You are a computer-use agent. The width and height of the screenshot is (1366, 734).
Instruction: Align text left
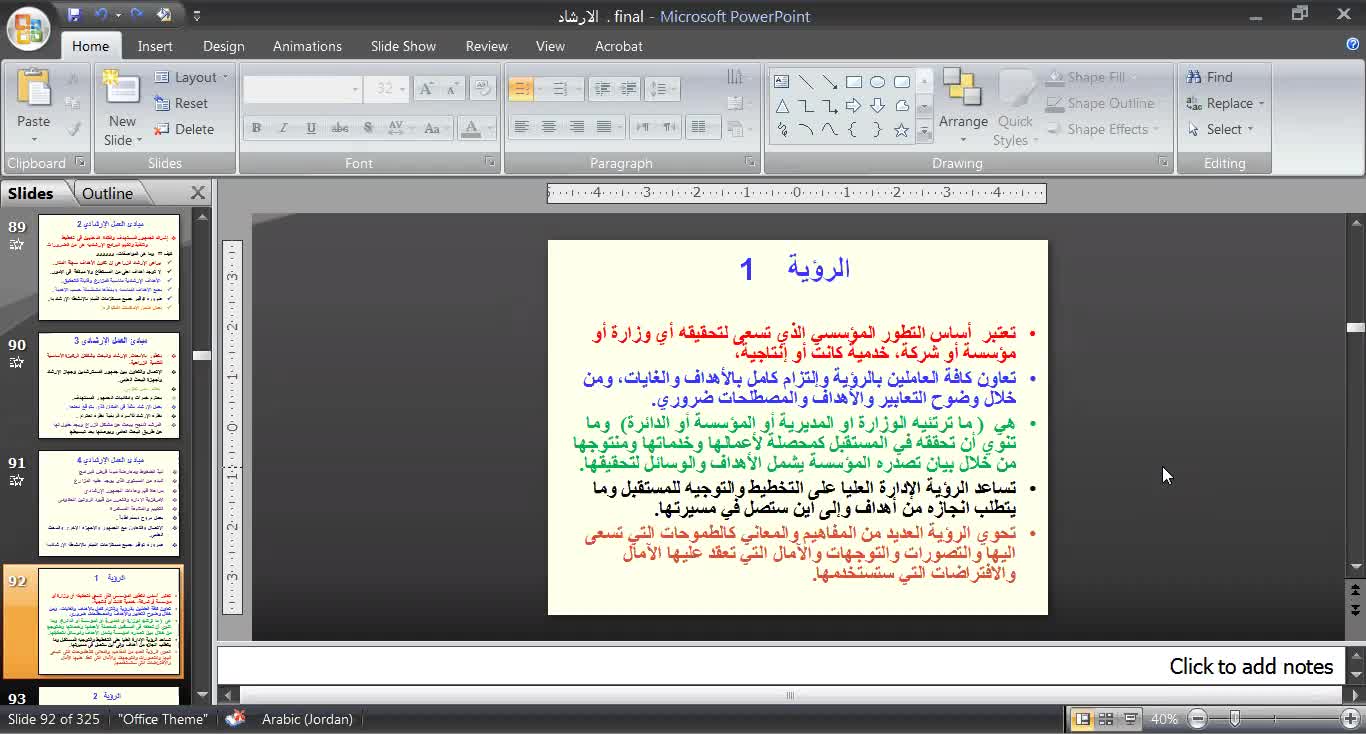[521, 127]
